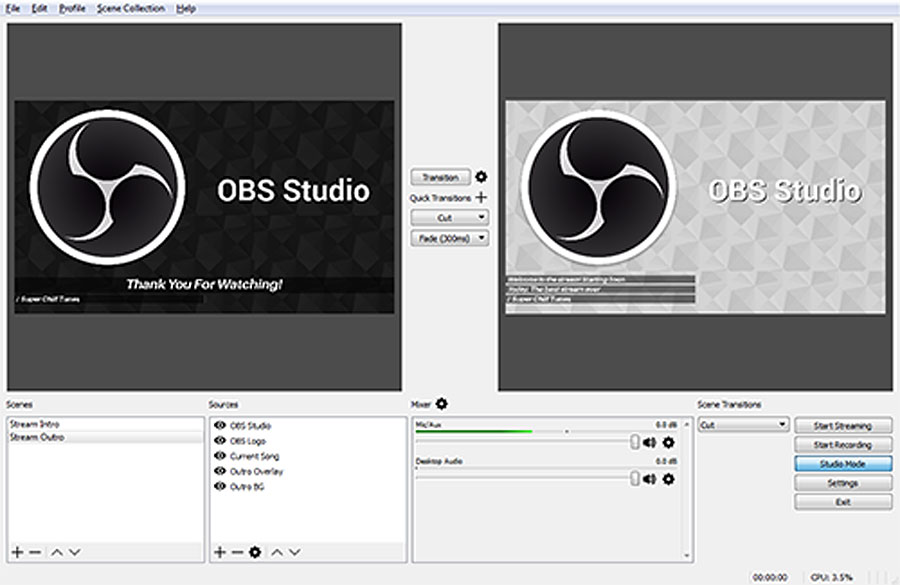Select the OBS Logo source name
The image size is (900, 585).
[247, 441]
